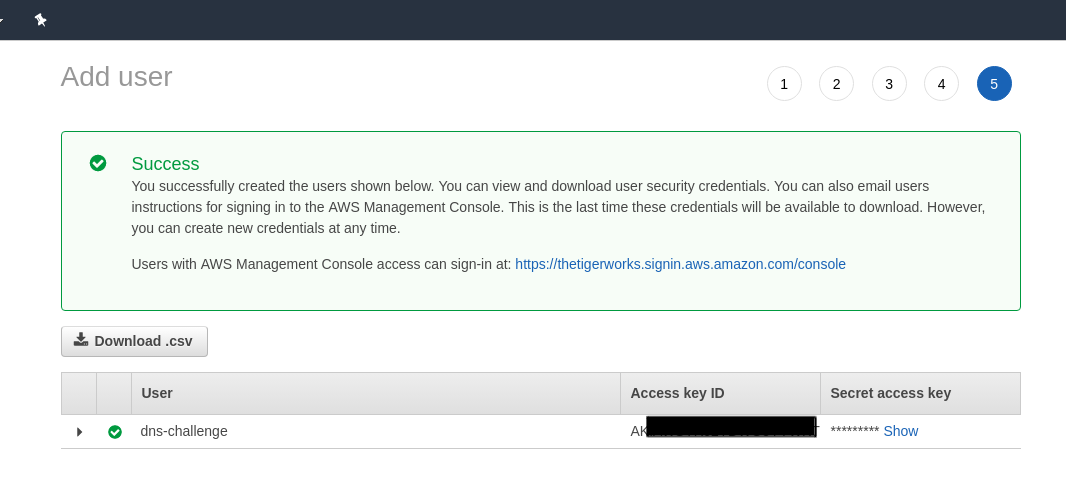Click the redacted access key ID value

tap(730, 428)
